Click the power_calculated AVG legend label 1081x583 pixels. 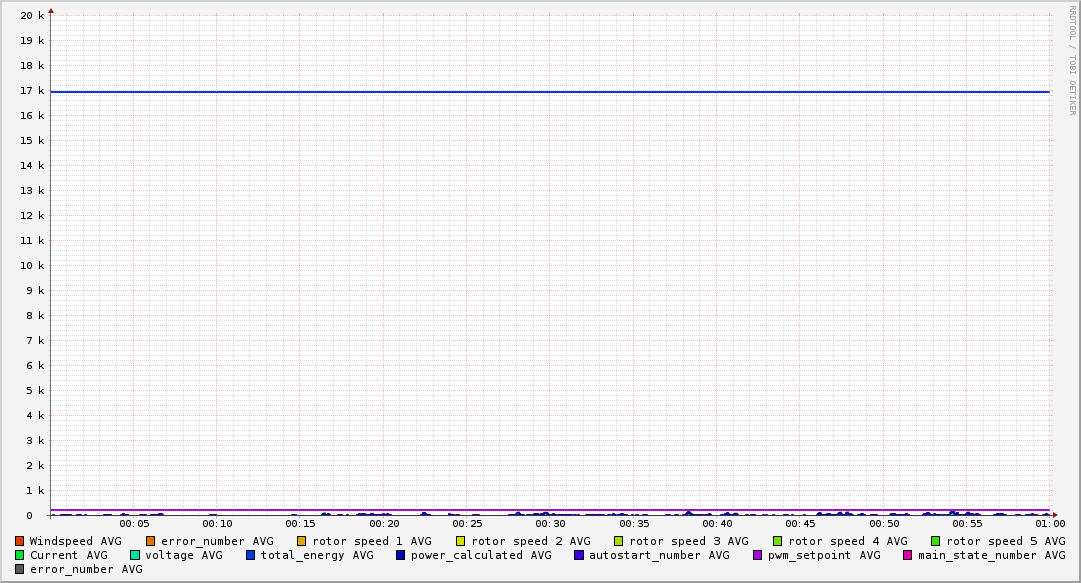(481, 555)
